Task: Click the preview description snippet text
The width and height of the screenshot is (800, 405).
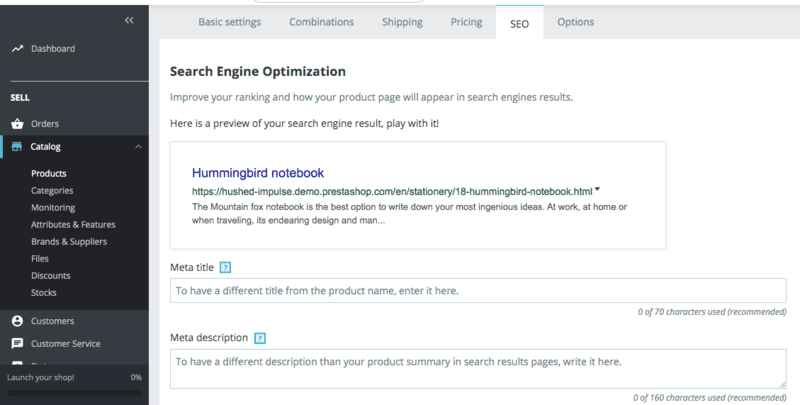Action: [x=409, y=214]
